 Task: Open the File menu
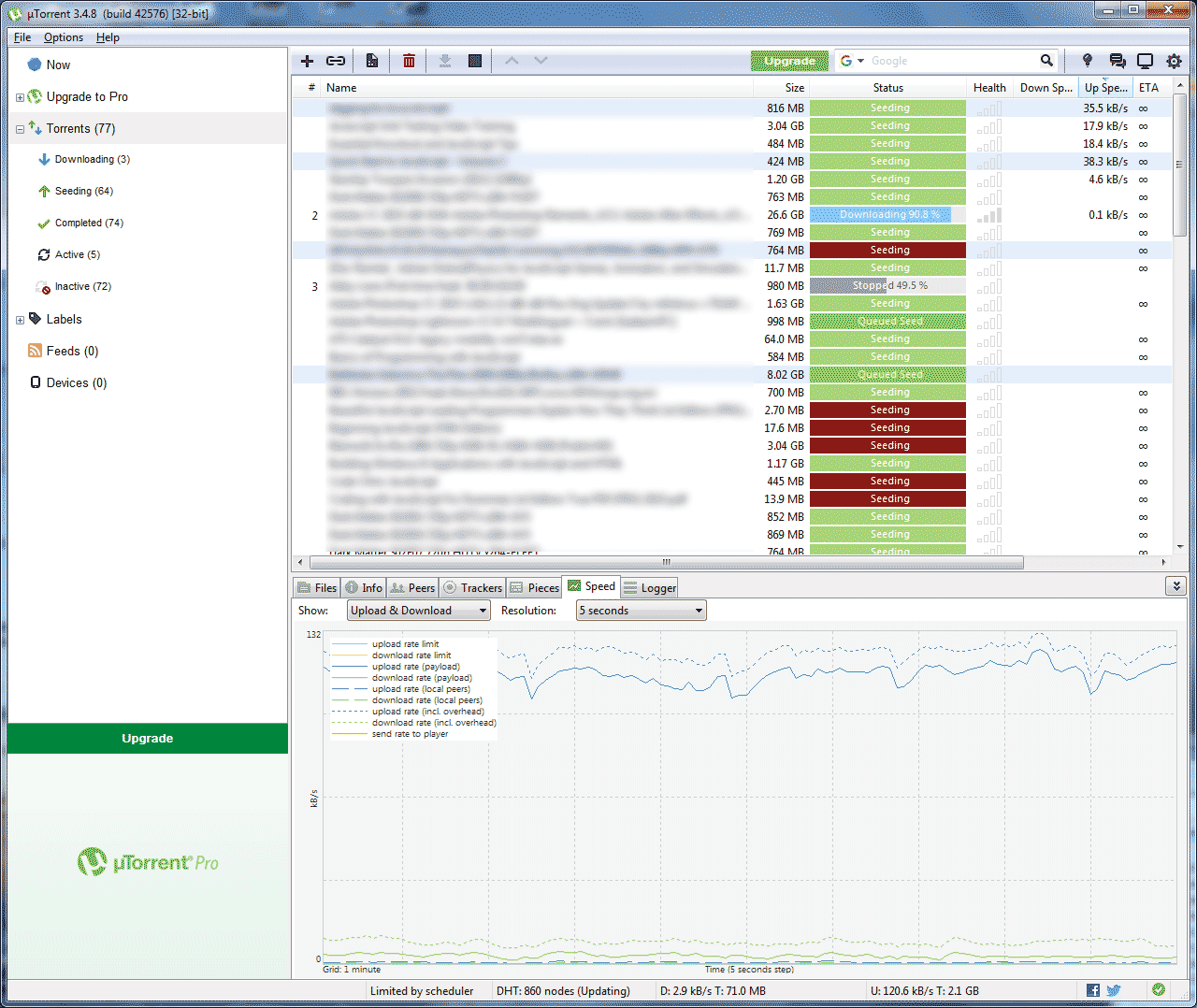point(22,37)
